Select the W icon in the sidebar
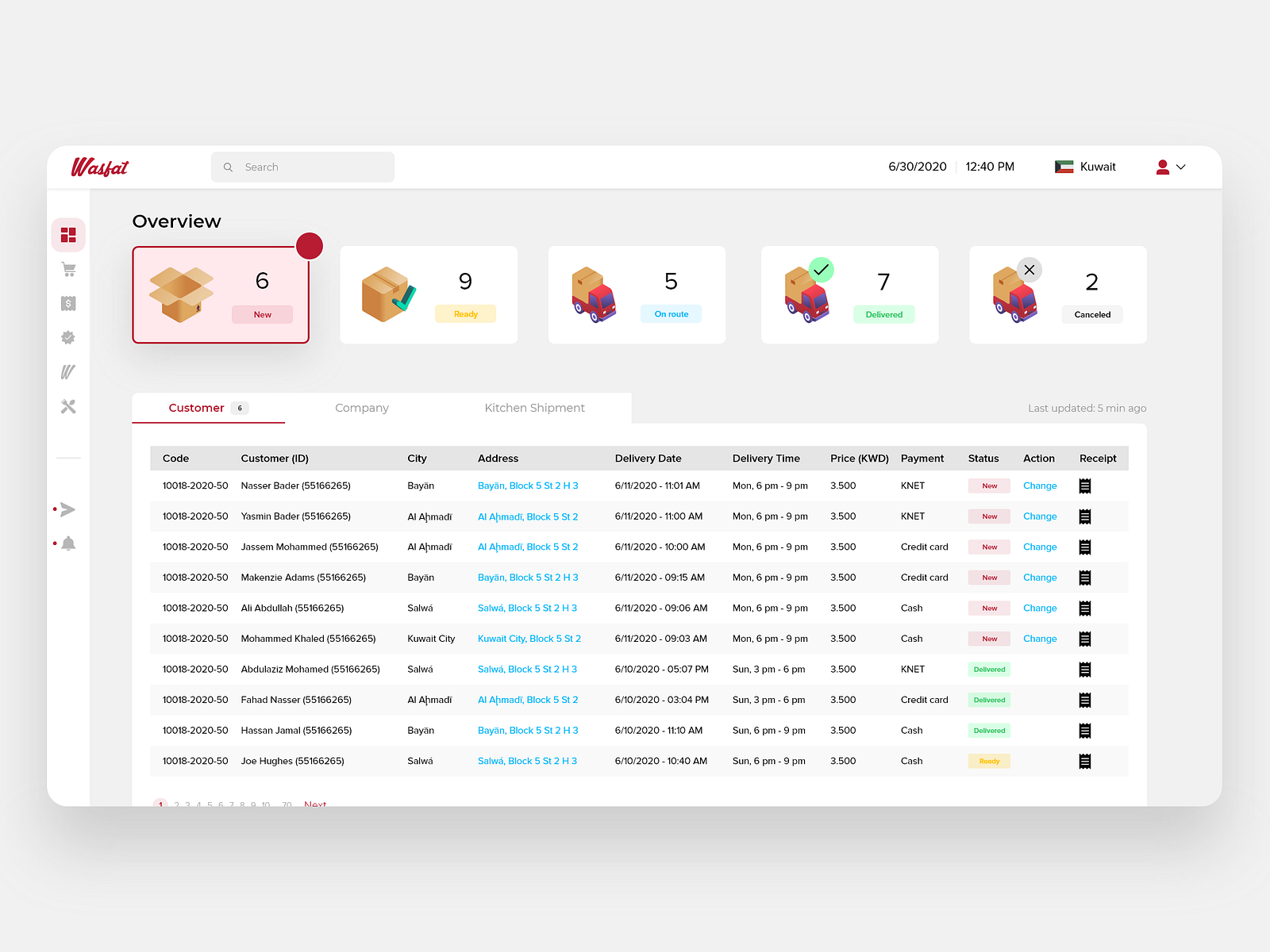Viewport: 1270px width, 952px height. coord(68,372)
